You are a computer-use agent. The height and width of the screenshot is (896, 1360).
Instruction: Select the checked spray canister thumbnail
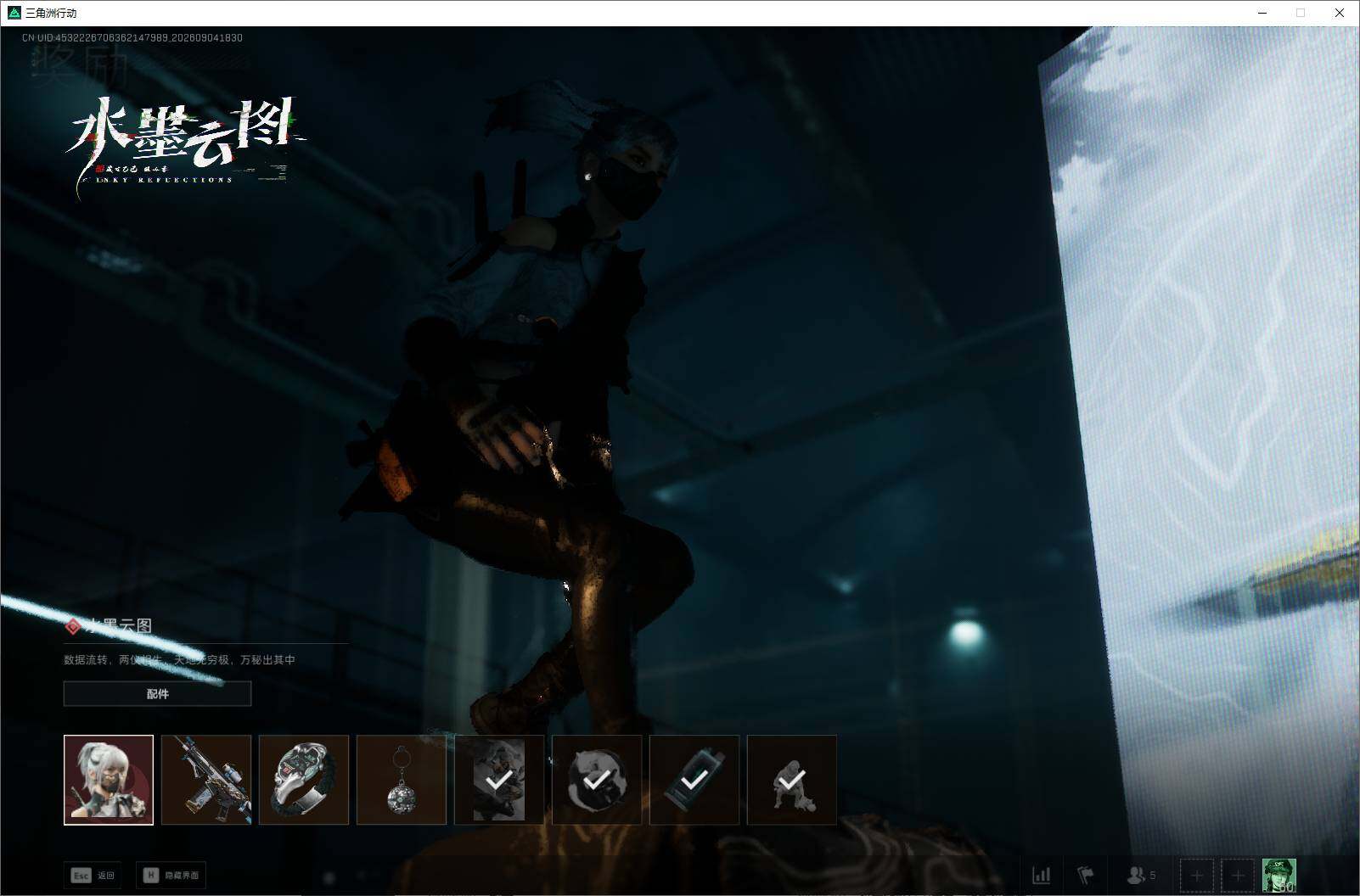[694, 780]
